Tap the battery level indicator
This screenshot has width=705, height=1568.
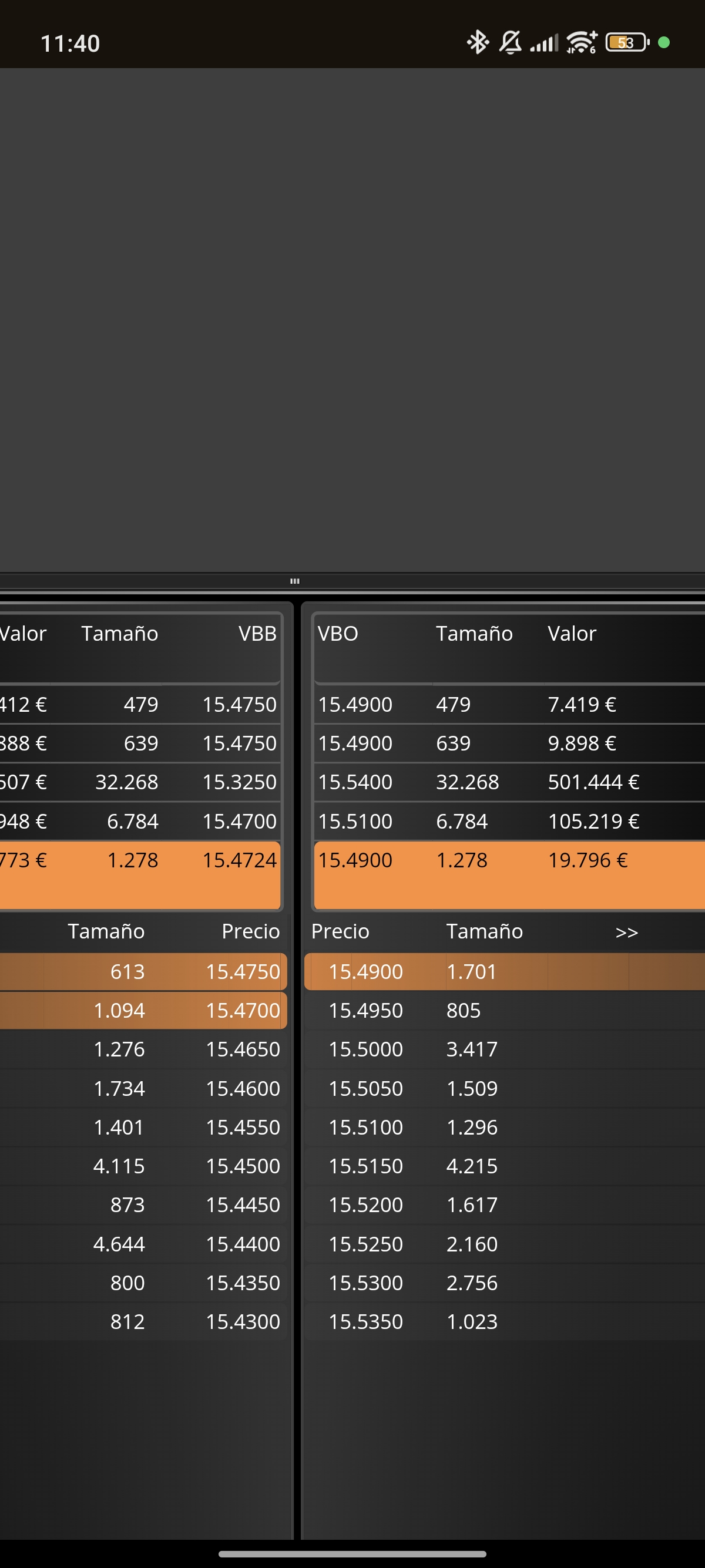[x=626, y=43]
